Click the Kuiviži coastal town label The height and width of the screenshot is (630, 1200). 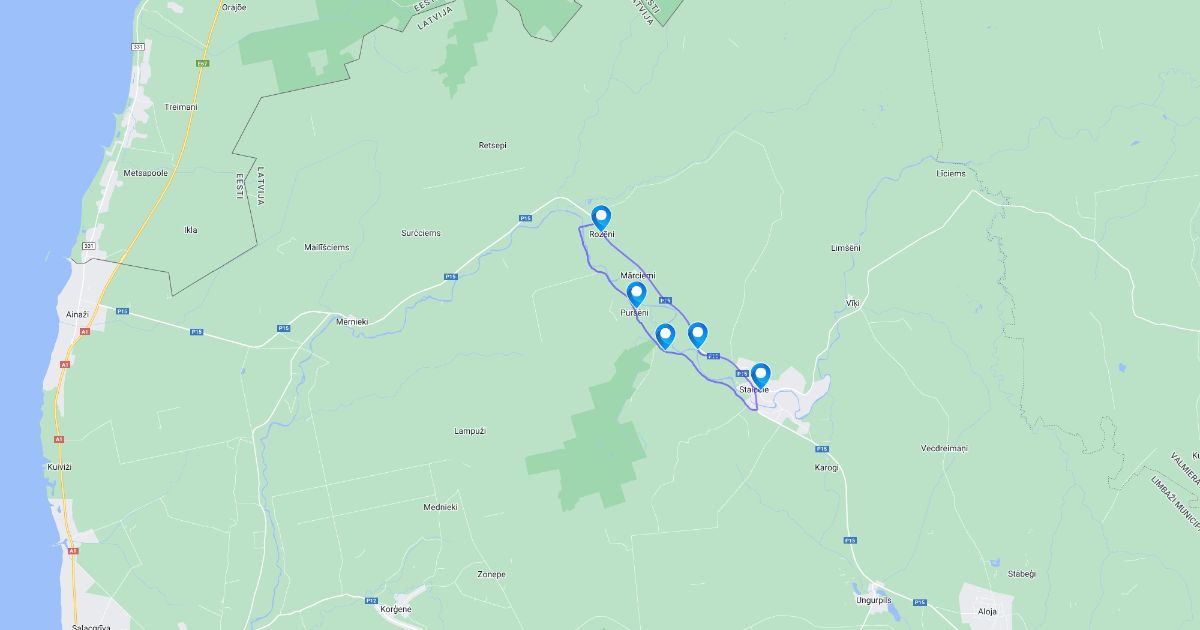pos(60,467)
